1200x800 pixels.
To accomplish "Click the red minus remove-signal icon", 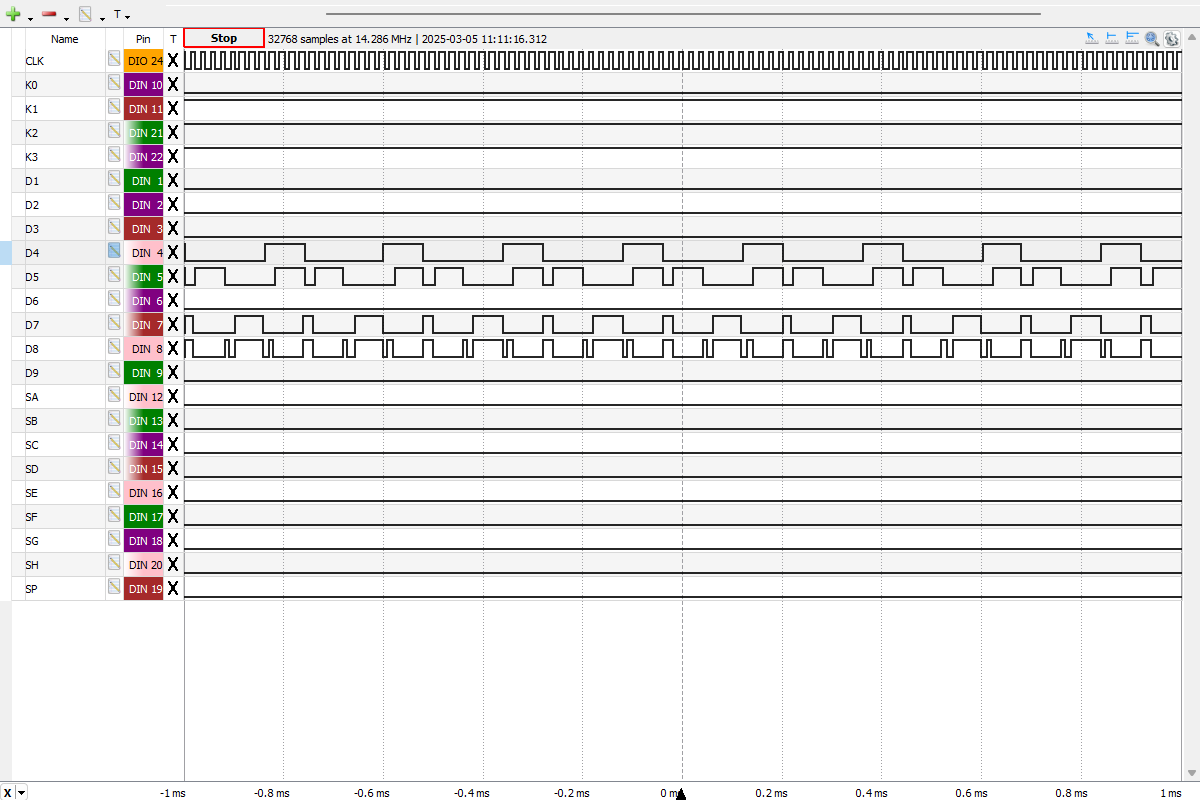I will tap(49, 15).
